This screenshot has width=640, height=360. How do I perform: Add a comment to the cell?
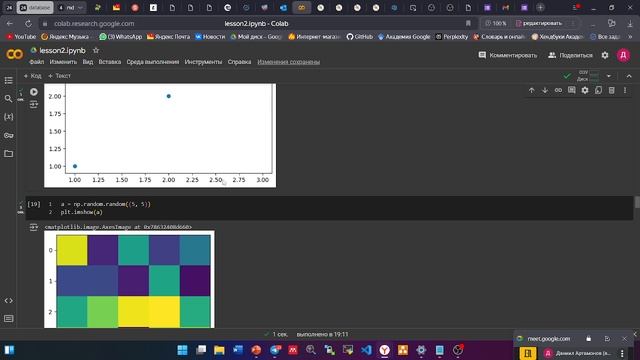tap(571, 90)
